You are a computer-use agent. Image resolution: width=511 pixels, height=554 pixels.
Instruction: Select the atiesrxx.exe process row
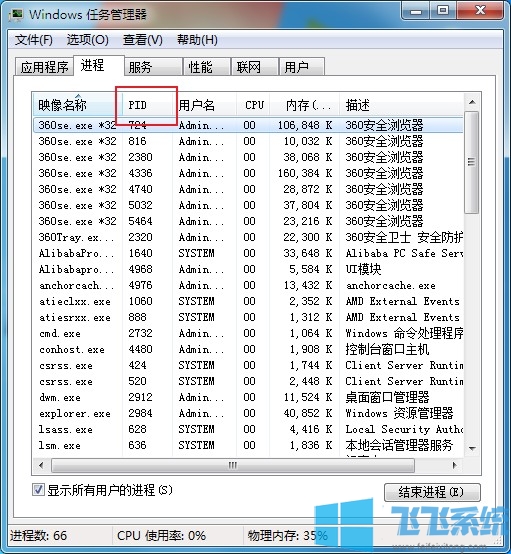click(248, 317)
